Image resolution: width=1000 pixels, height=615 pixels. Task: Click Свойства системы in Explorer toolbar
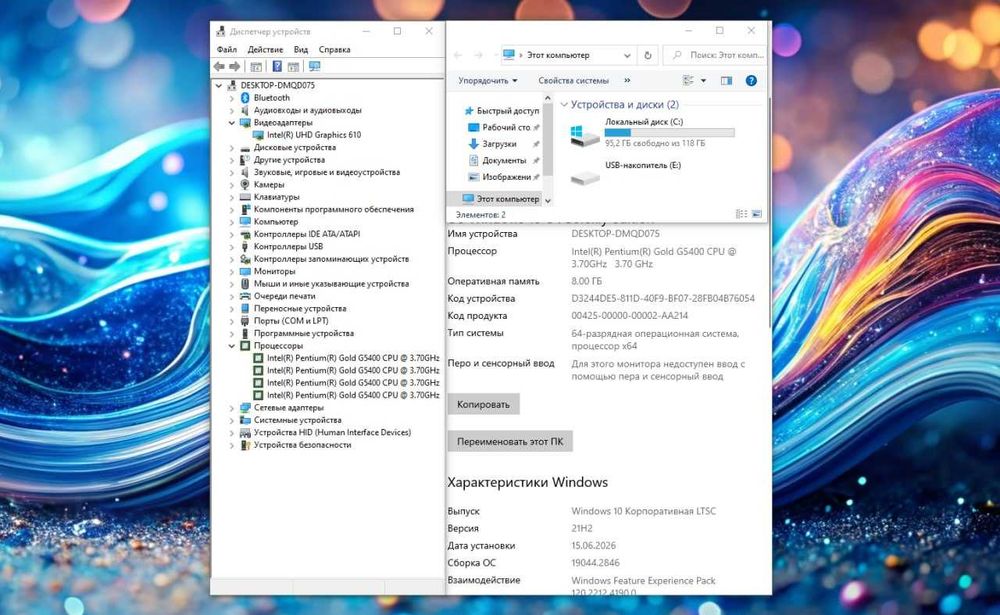coord(573,80)
